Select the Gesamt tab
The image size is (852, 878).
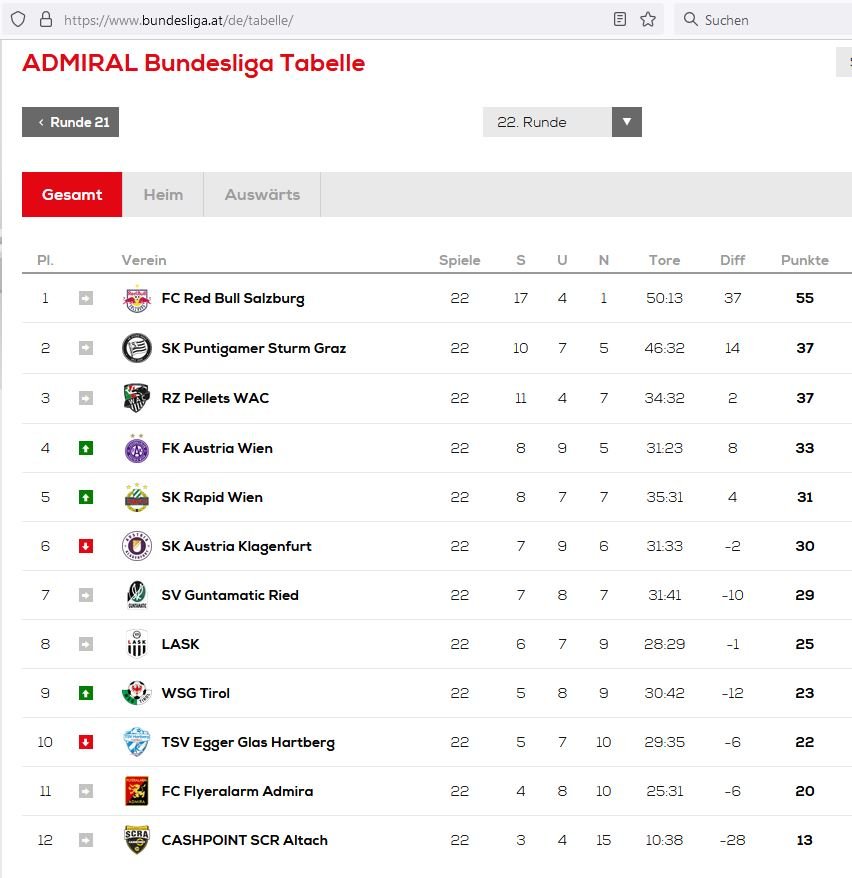click(x=72, y=194)
